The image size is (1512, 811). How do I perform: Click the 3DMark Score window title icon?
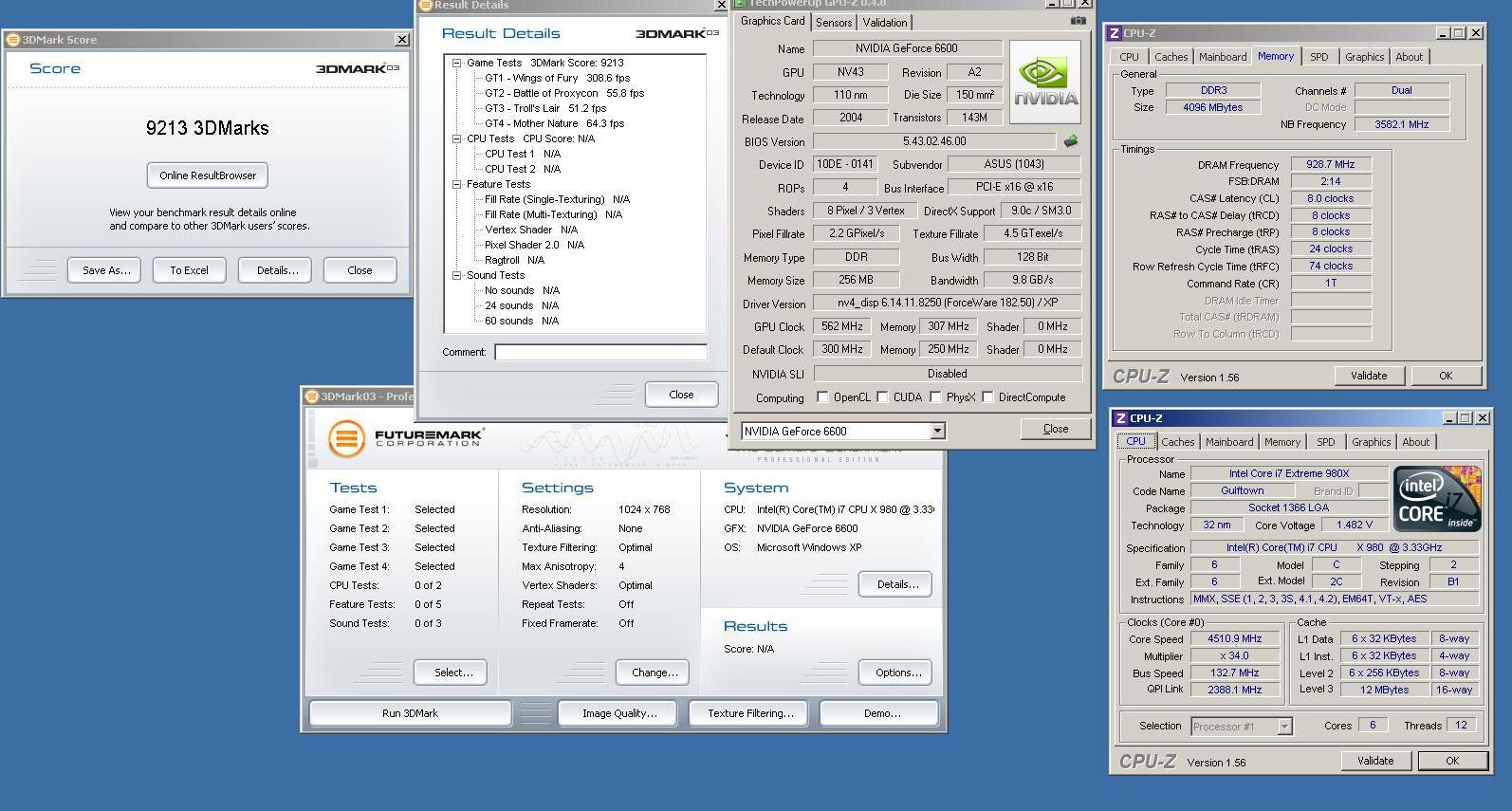tap(13, 40)
